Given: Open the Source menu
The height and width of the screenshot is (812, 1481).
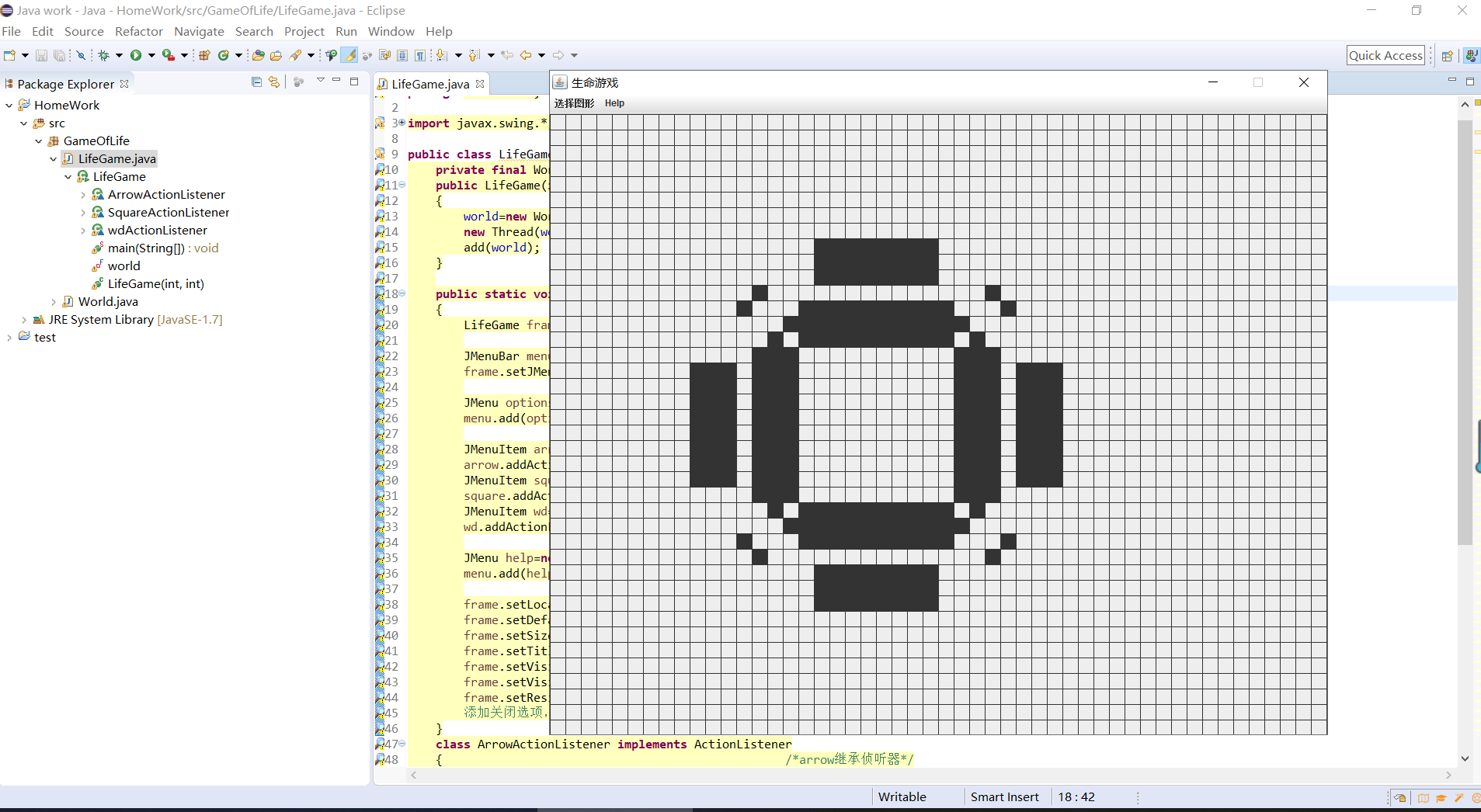Looking at the screenshot, I should (84, 32).
